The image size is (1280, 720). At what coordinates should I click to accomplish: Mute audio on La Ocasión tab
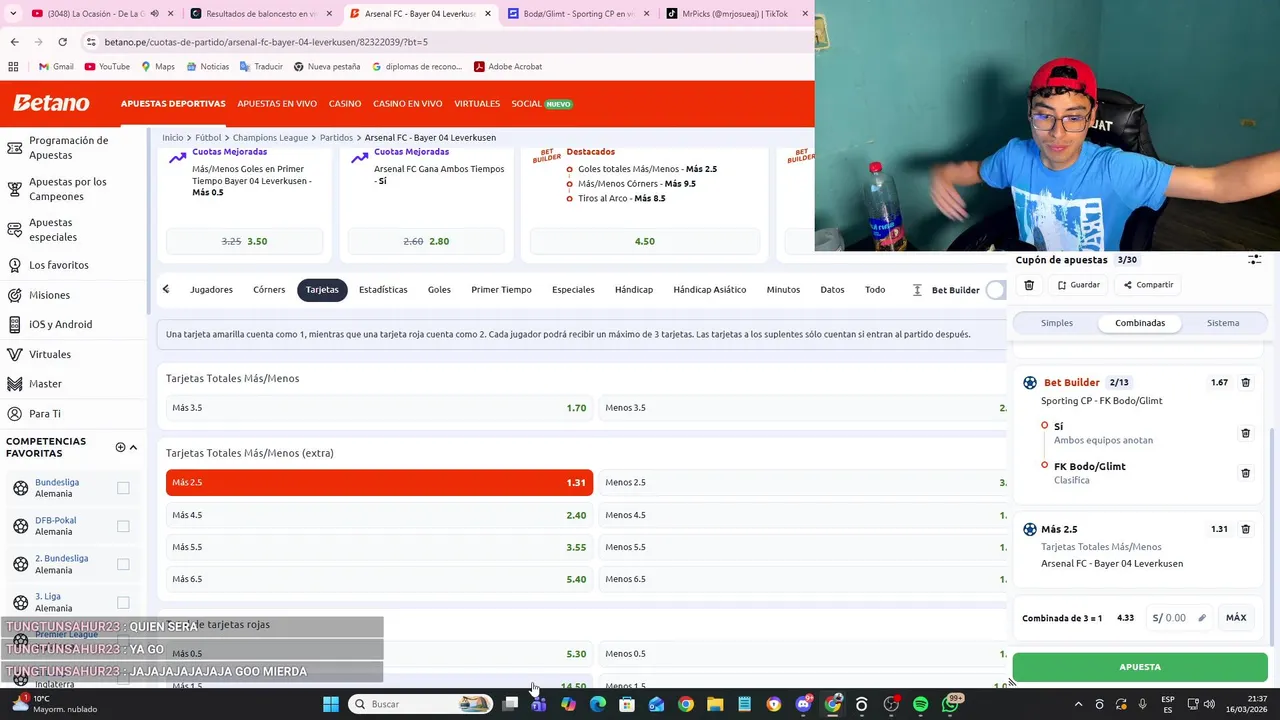[x=154, y=14]
